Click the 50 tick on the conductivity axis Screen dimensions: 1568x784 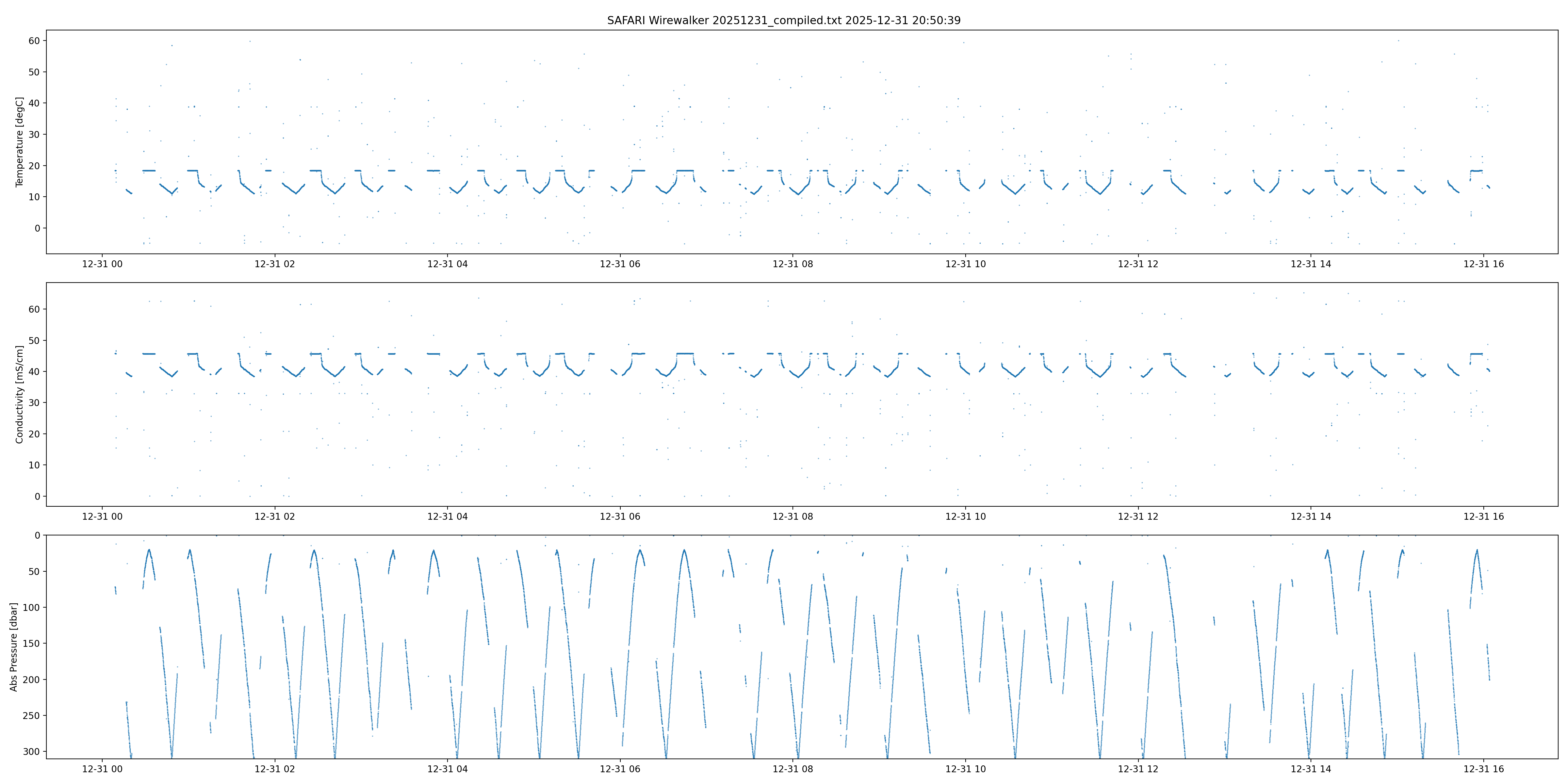[x=34, y=340]
